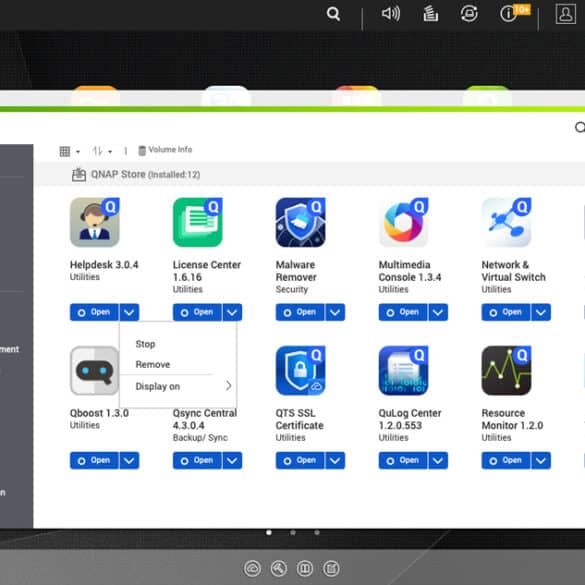Image resolution: width=585 pixels, height=585 pixels.
Task: Open Resource Monitor
Action: tap(506, 460)
